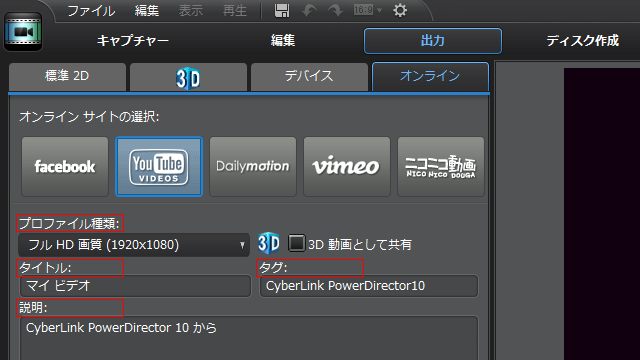Open the 編集 menu in menu bar
The width and height of the screenshot is (640, 360).
click(147, 11)
